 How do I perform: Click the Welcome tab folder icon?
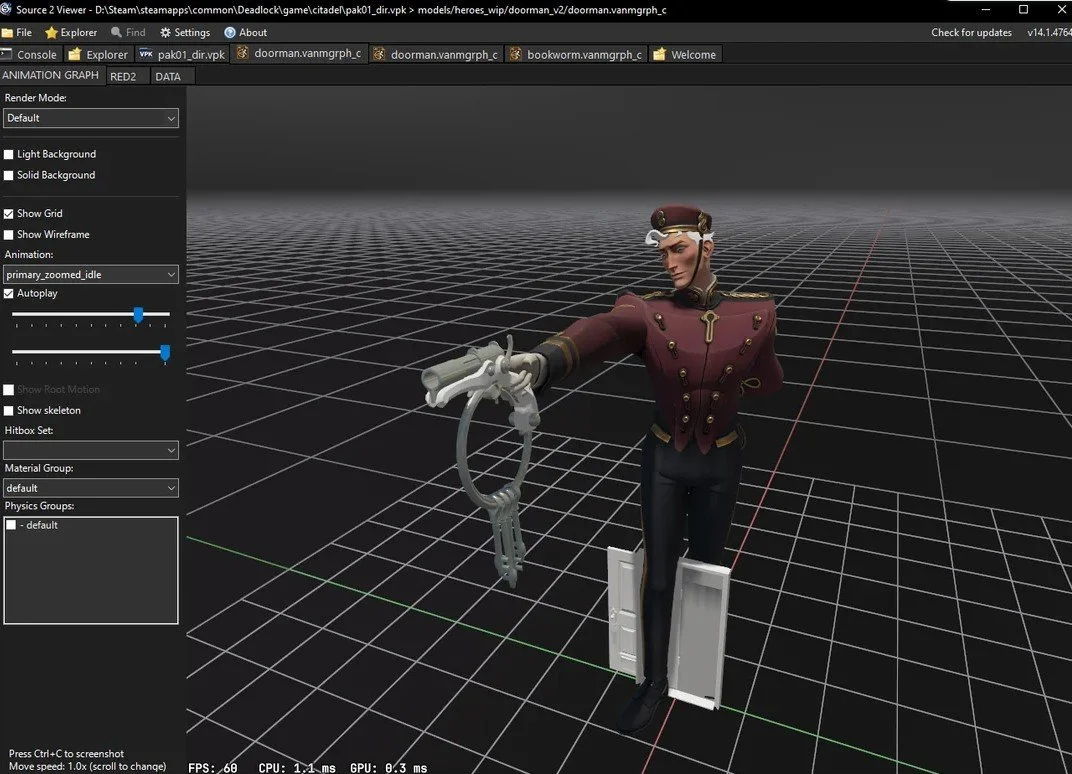(x=659, y=54)
